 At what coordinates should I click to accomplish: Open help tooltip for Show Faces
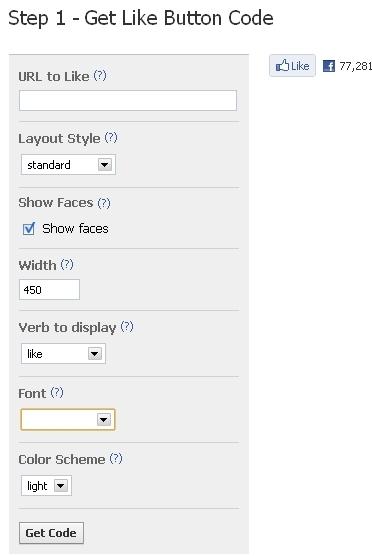point(104,203)
